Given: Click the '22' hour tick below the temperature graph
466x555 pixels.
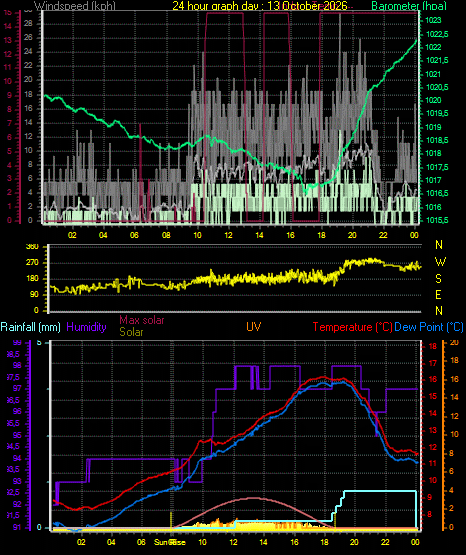Looking at the screenshot, I should [385, 542].
